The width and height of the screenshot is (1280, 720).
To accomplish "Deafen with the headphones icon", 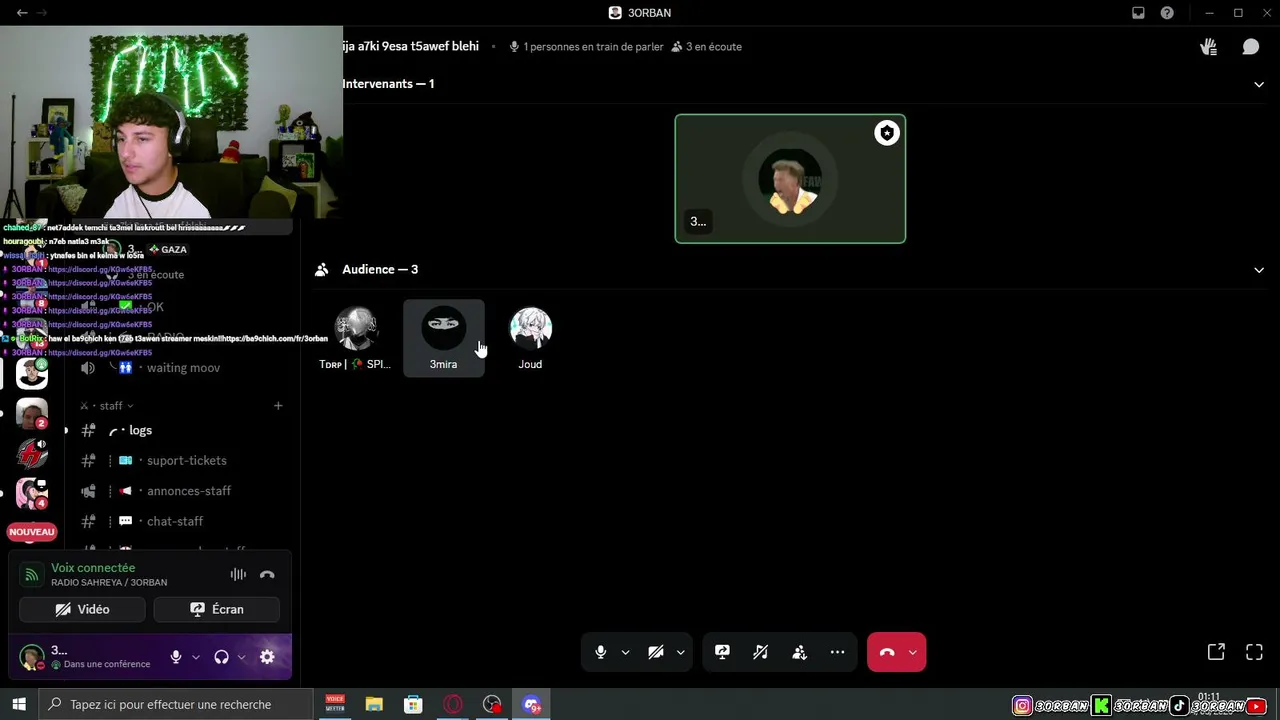I will tap(222, 657).
